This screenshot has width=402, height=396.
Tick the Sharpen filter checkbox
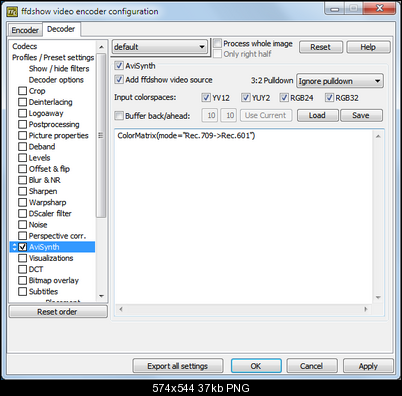click(x=22, y=191)
